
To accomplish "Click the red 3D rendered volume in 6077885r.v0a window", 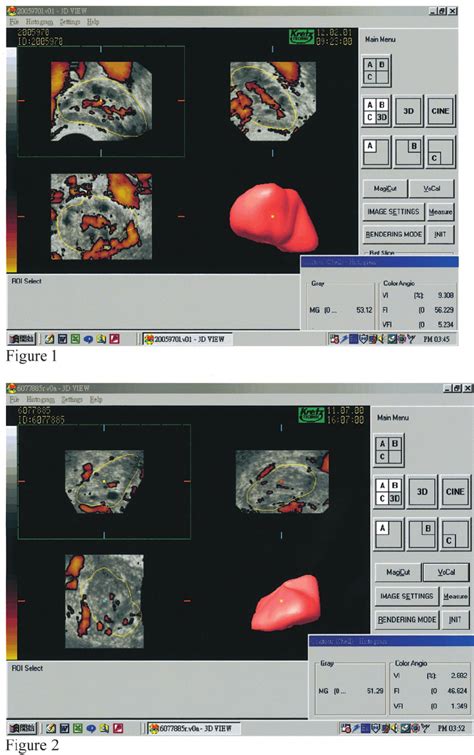I will click(x=286, y=603).
